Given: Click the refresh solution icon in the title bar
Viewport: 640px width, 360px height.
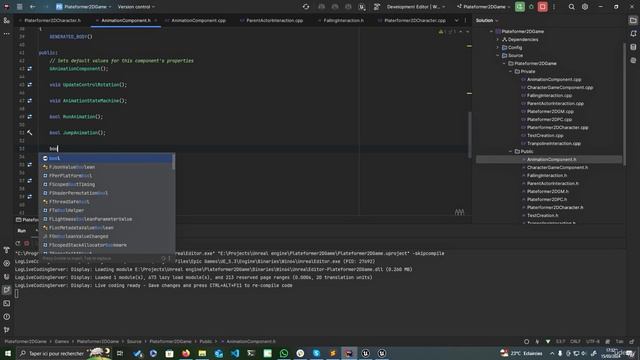Looking at the screenshot, I should tap(306, 7).
